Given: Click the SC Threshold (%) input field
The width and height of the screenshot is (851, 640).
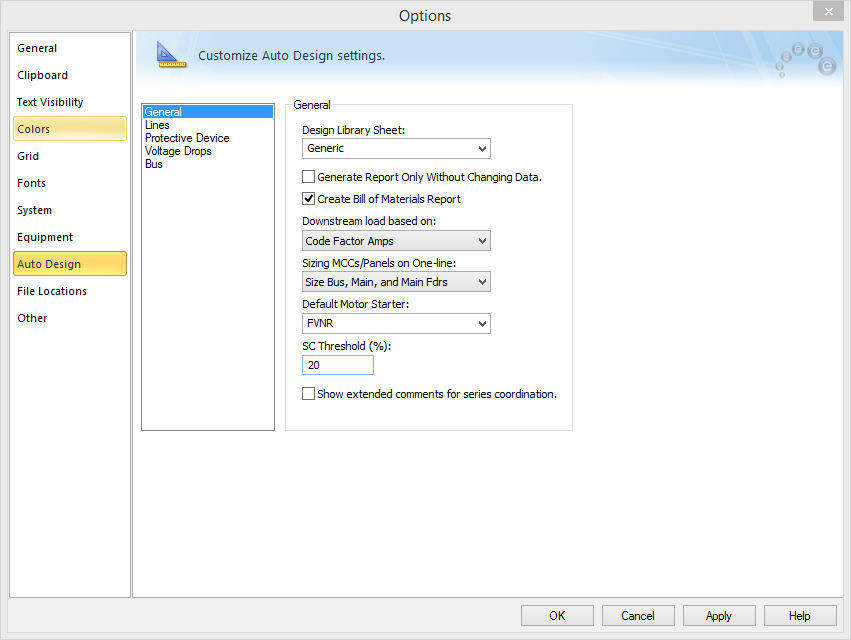Looking at the screenshot, I should point(337,366).
